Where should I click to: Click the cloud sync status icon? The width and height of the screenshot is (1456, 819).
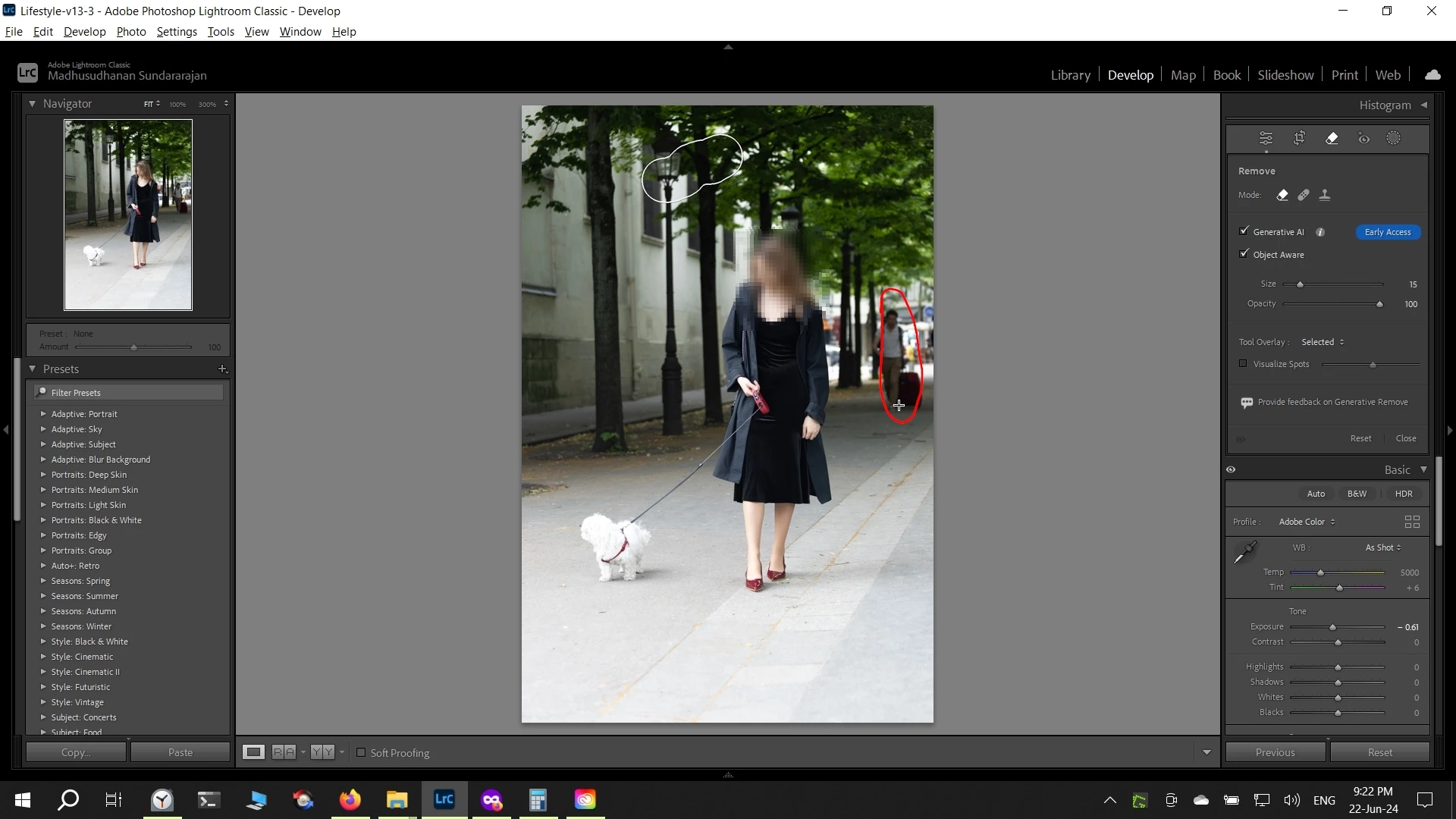coord(1432,74)
